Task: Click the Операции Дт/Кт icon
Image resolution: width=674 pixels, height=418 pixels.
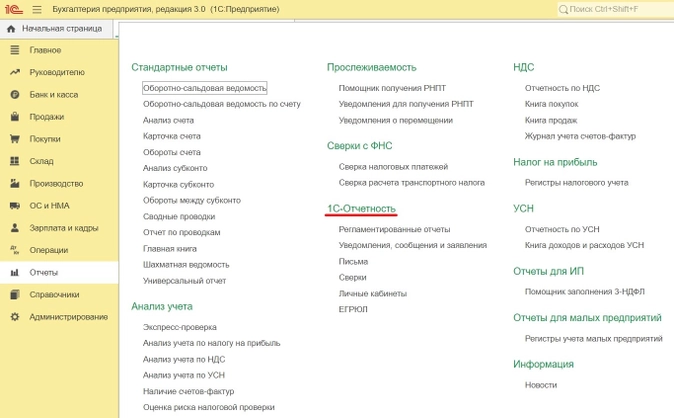Action: click(x=15, y=250)
